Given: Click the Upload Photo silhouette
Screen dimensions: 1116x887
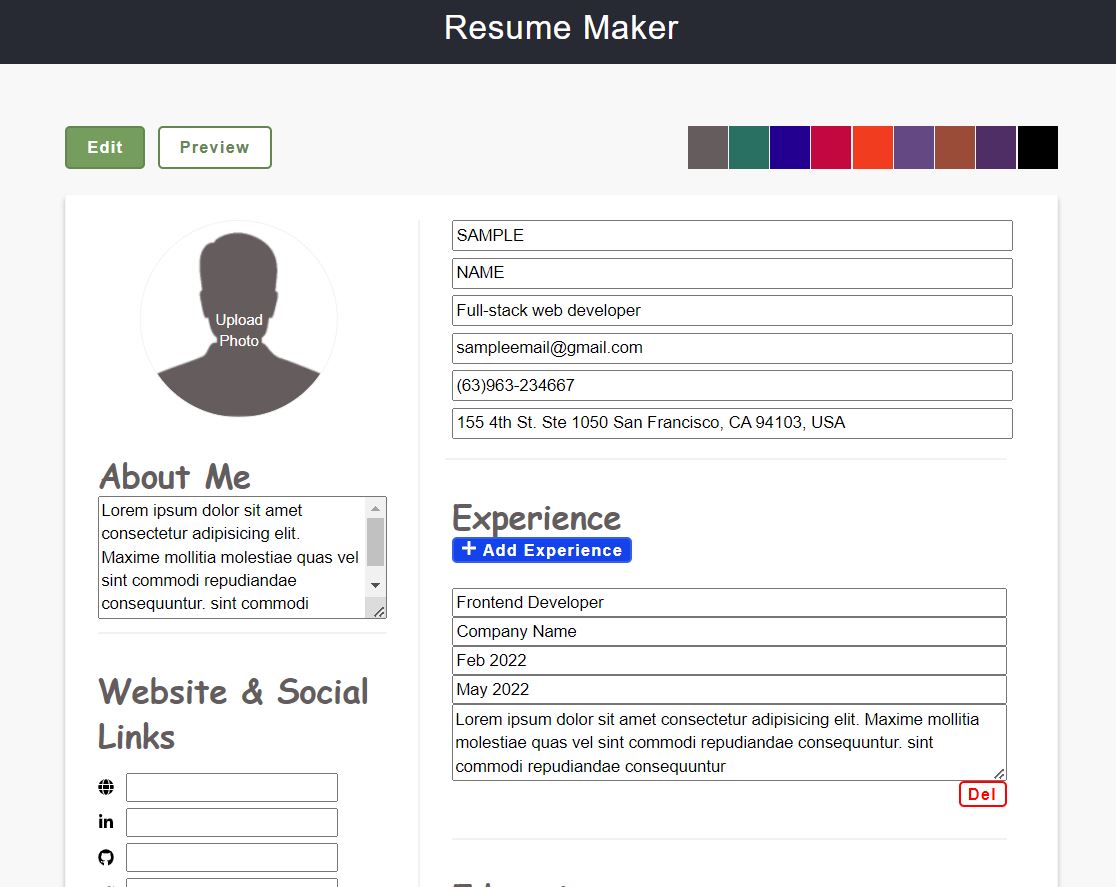Looking at the screenshot, I should pyautogui.click(x=238, y=320).
